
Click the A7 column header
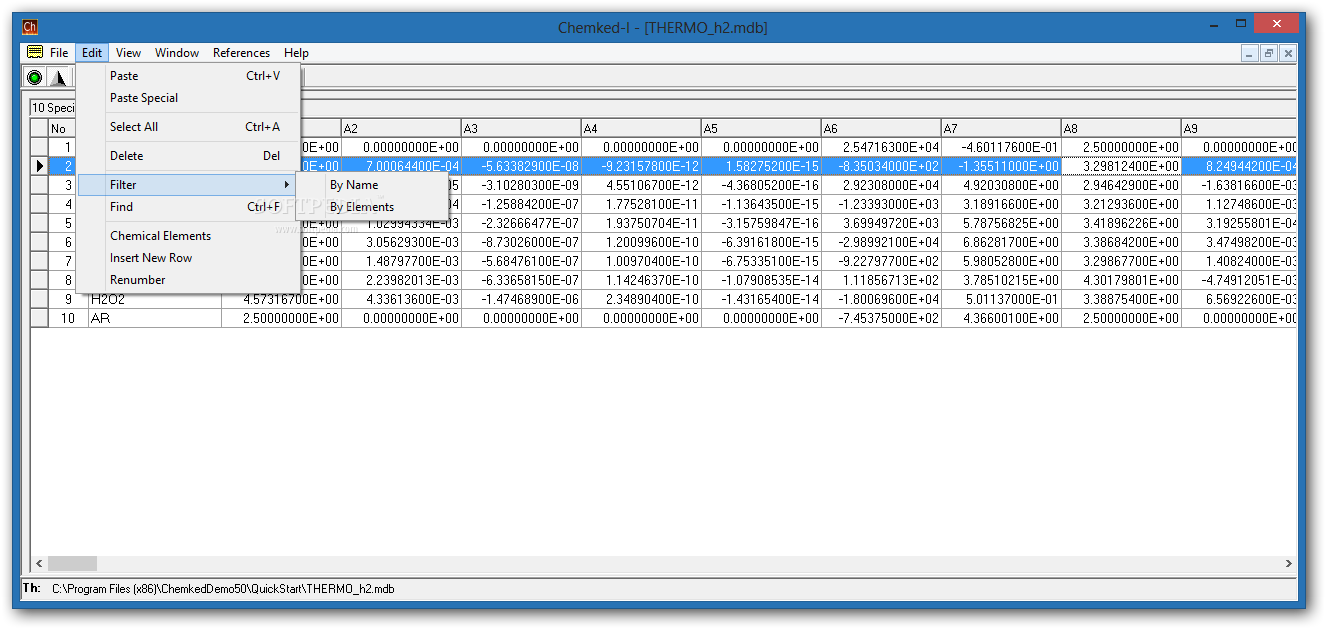(x=1001, y=128)
